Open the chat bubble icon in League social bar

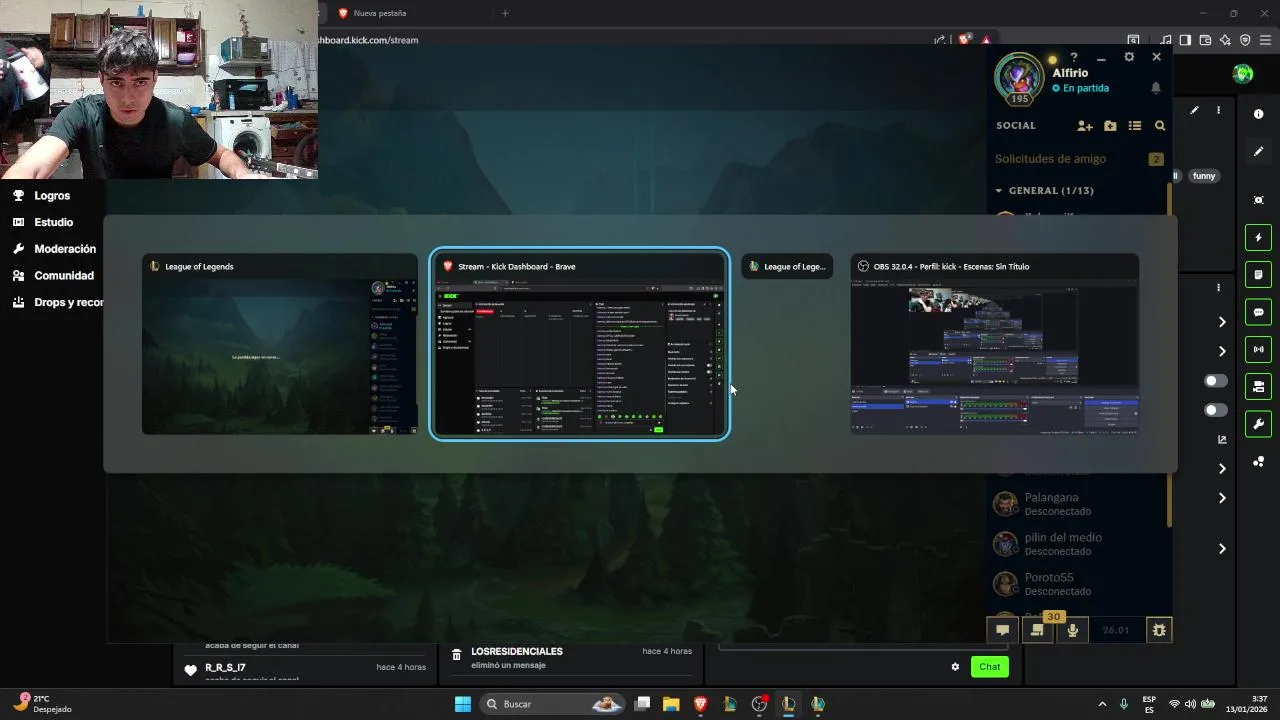tap(1002, 630)
